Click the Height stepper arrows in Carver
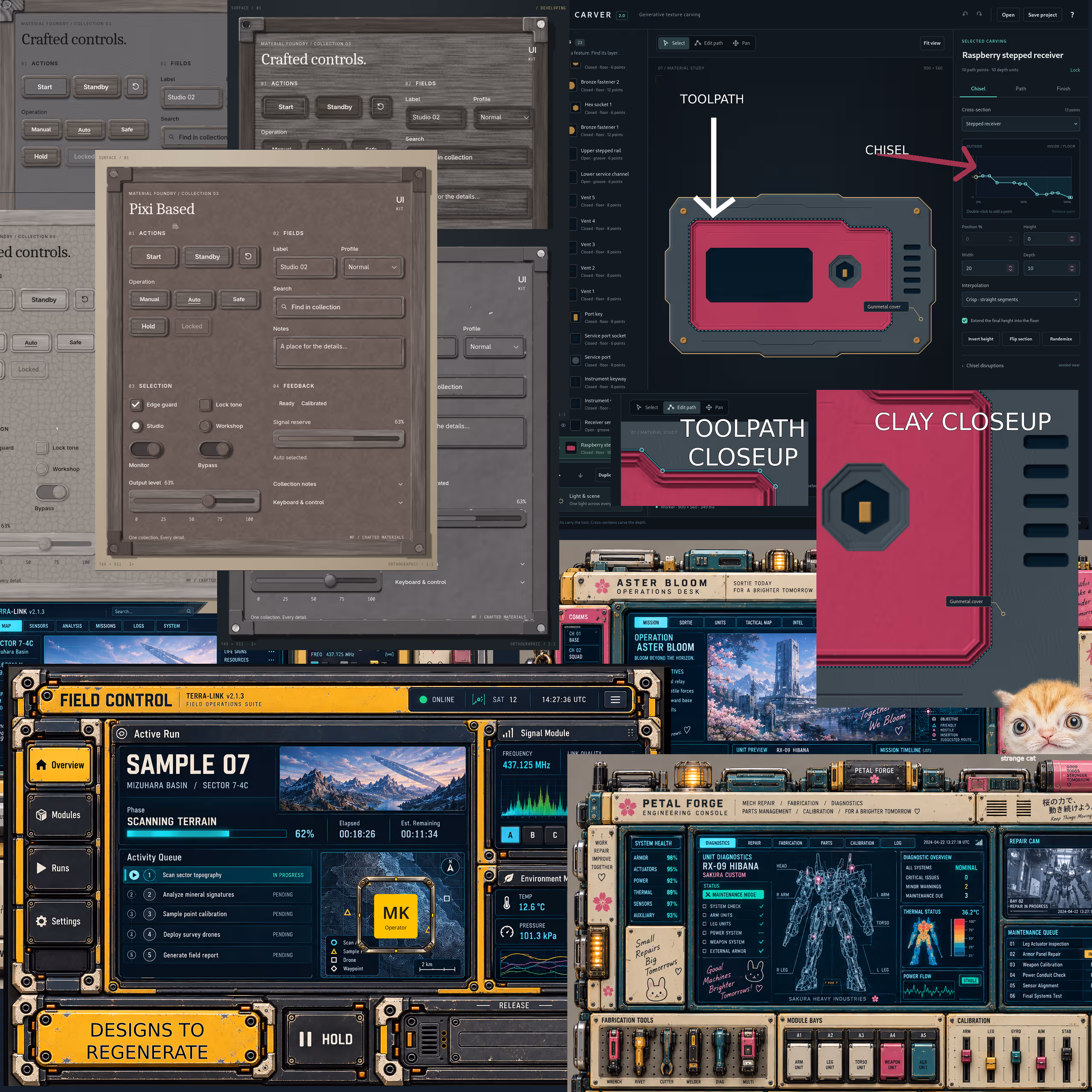The image size is (1092, 1092). 1072,239
